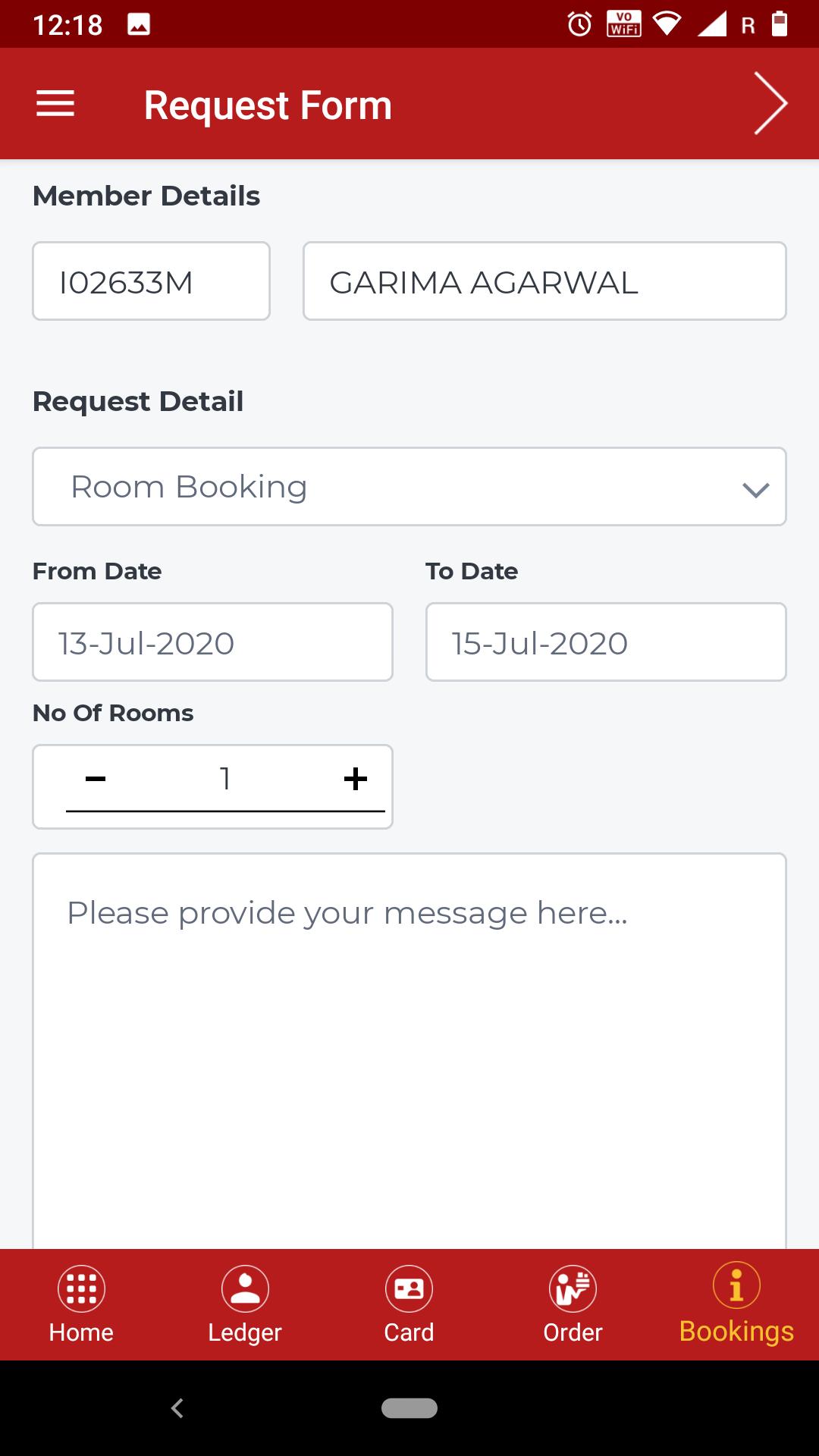Decrease number of rooms with minus
The image size is (819, 1456).
pos(96,779)
